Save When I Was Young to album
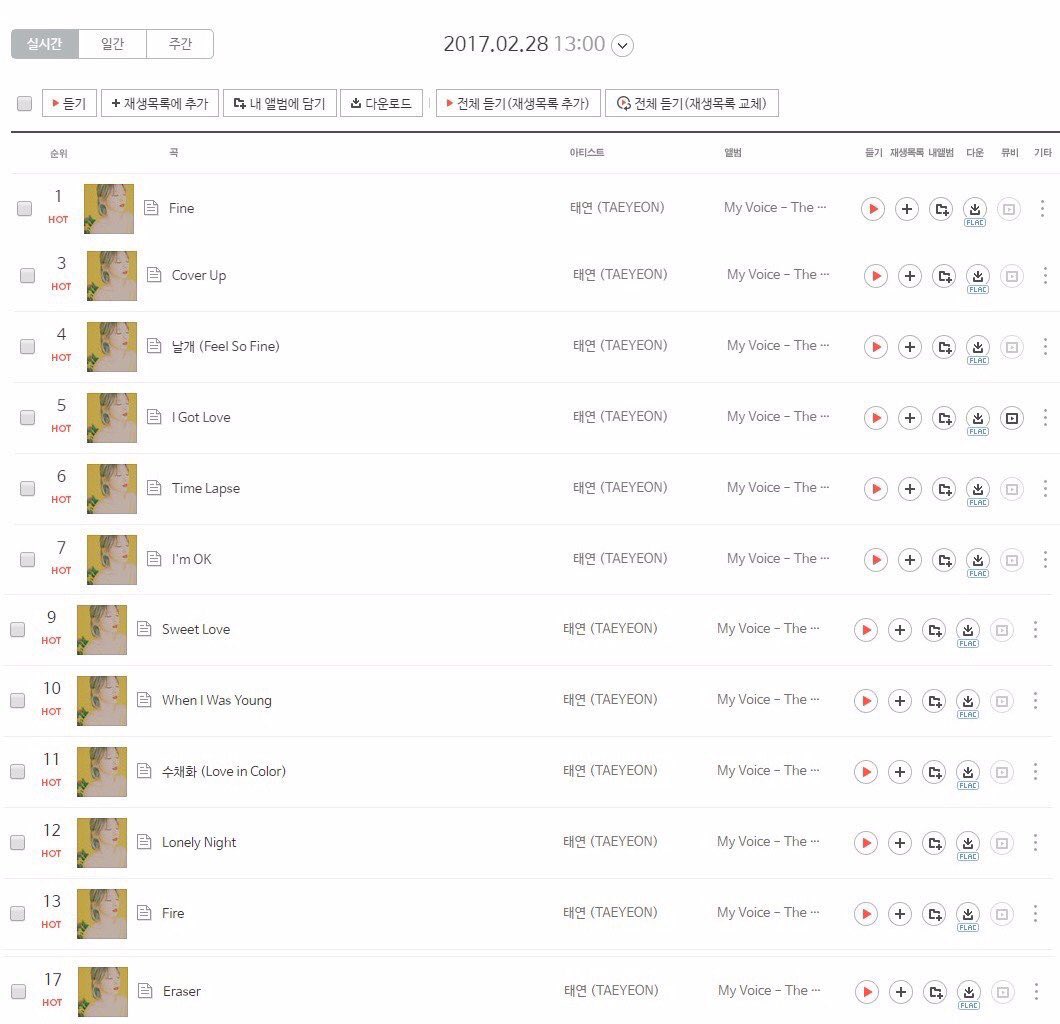The height and width of the screenshot is (1024, 1060). [934, 701]
